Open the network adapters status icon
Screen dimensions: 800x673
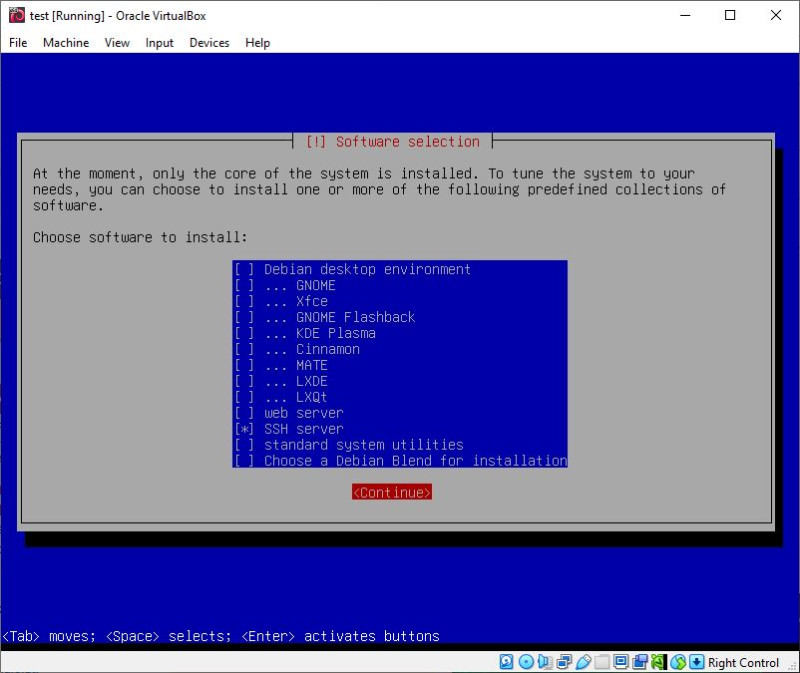point(564,662)
